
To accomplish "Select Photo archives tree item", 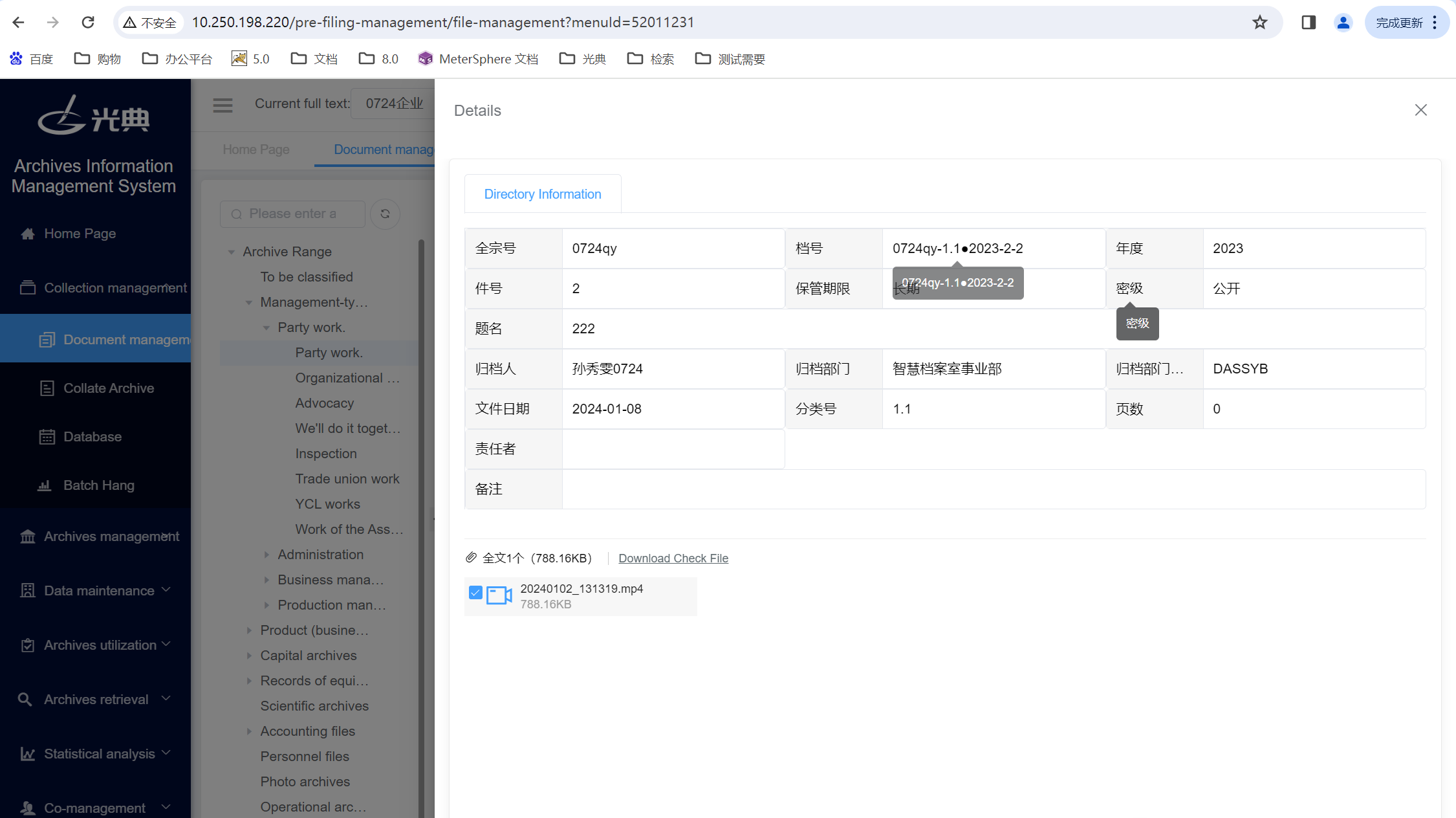I will pyautogui.click(x=305, y=782).
